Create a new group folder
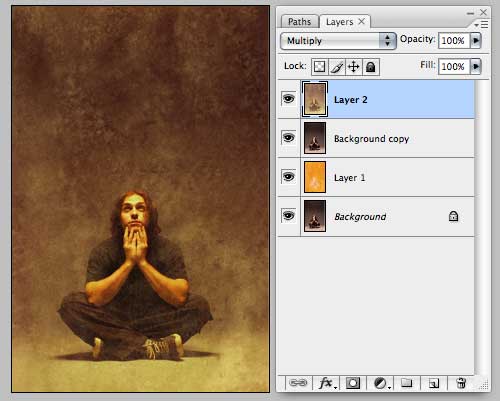 click(x=406, y=383)
